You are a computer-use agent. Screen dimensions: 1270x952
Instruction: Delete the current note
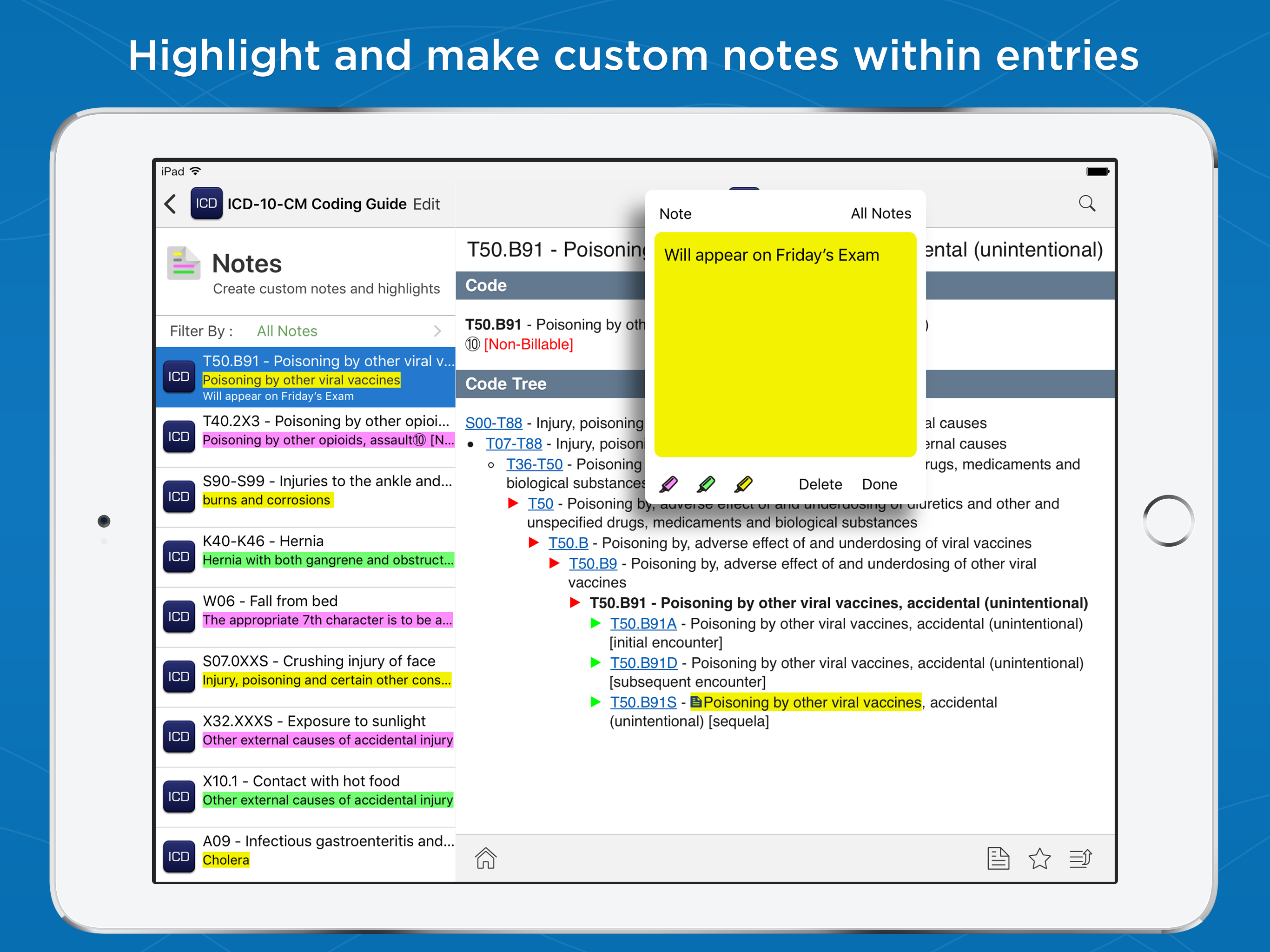pos(820,484)
